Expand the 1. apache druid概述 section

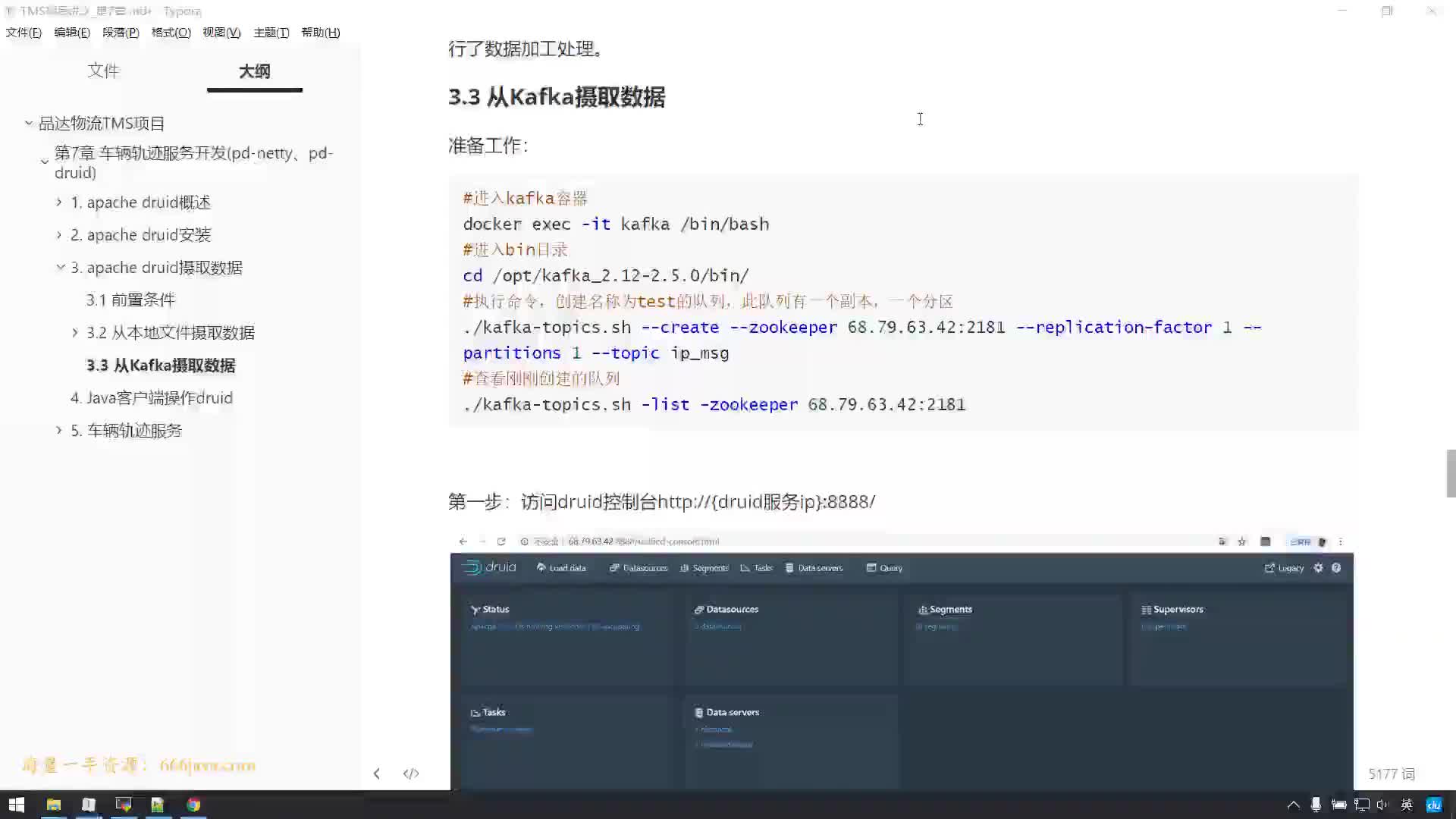point(59,202)
